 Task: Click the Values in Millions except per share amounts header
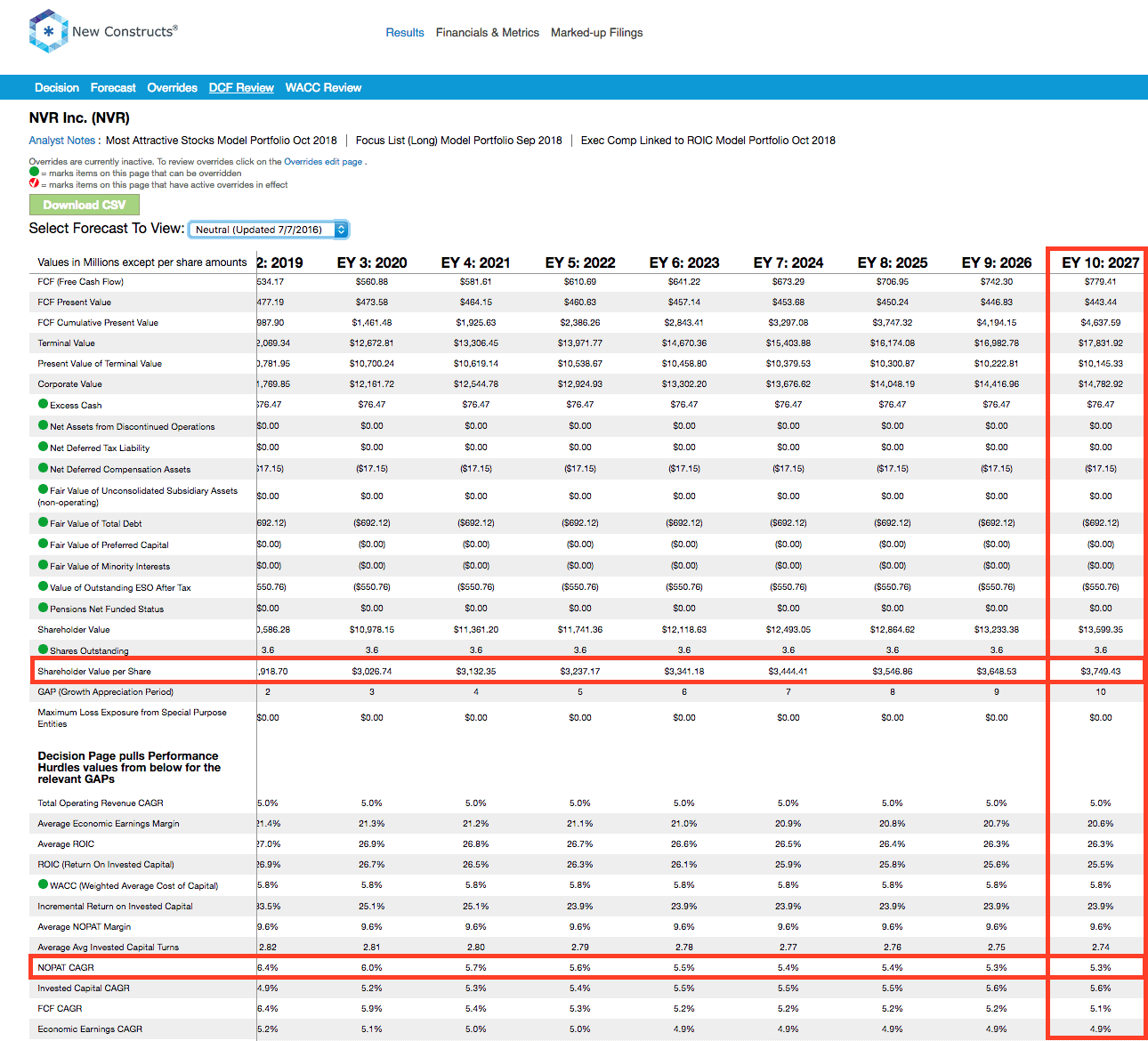(142, 262)
